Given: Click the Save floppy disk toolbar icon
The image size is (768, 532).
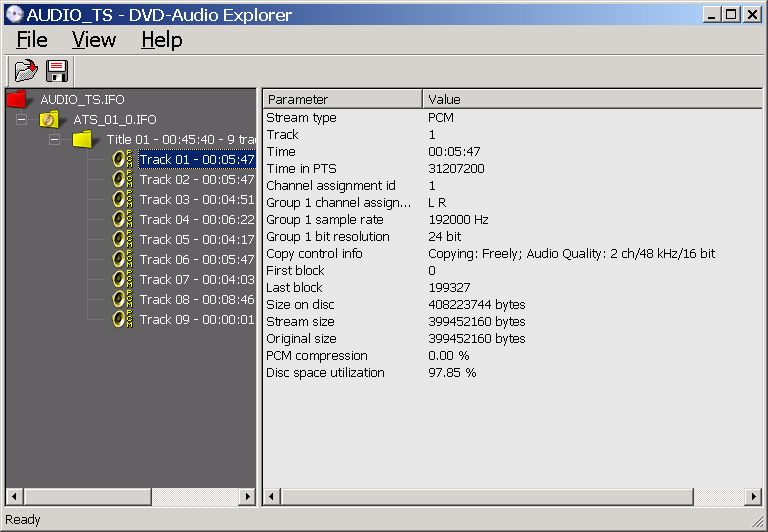Looking at the screenshot, I should click(57, 71).
